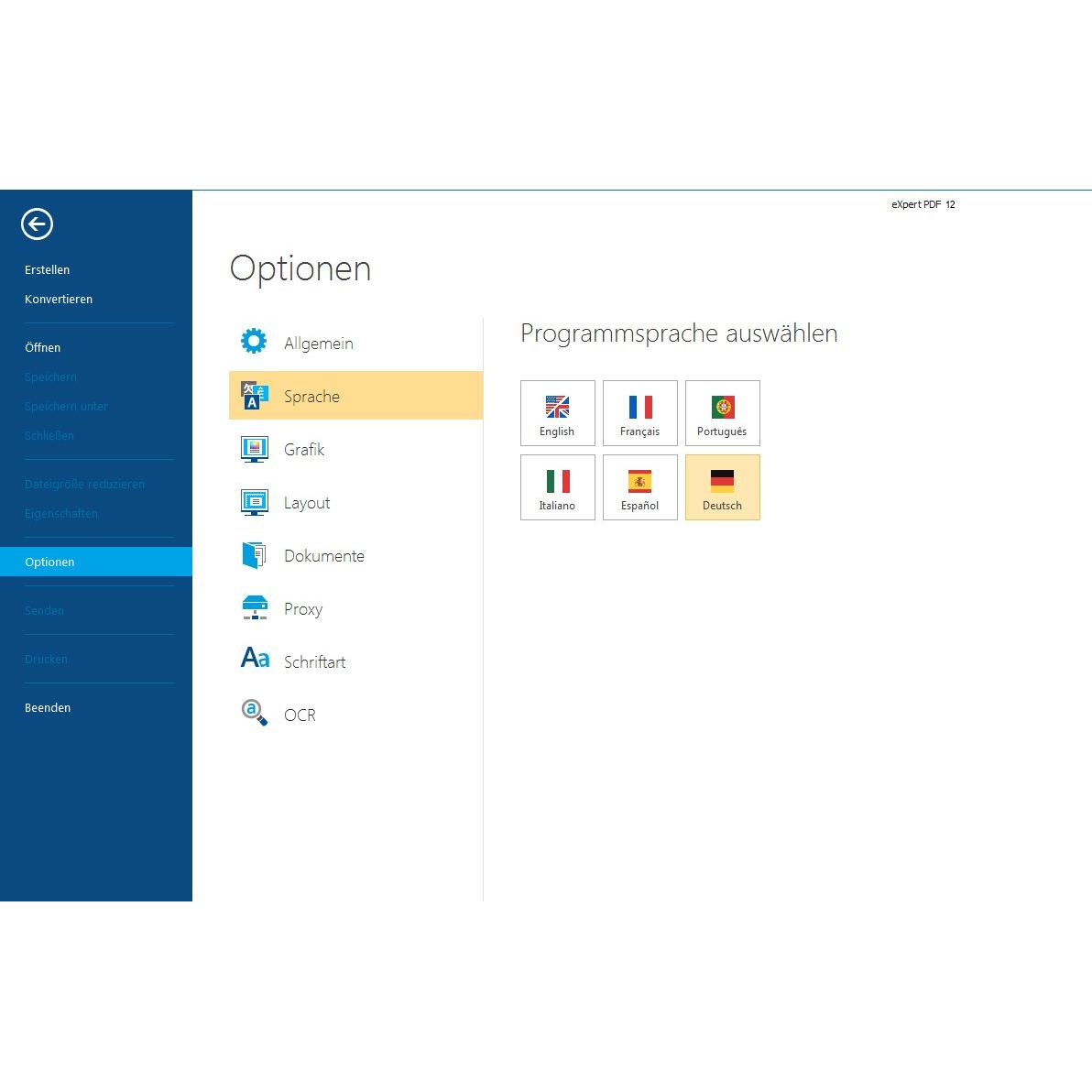The image size is (1092, 1092).
Task: Switch language to Português
Action: pyautogui.click(x=722, y=413)
